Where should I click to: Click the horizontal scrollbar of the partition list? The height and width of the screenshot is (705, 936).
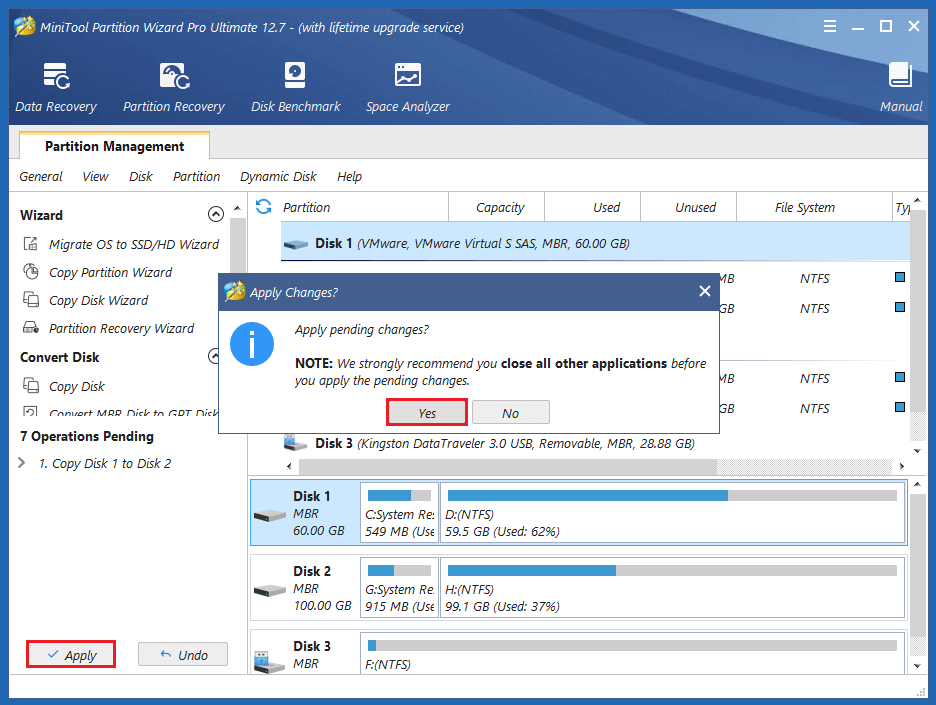507,466
